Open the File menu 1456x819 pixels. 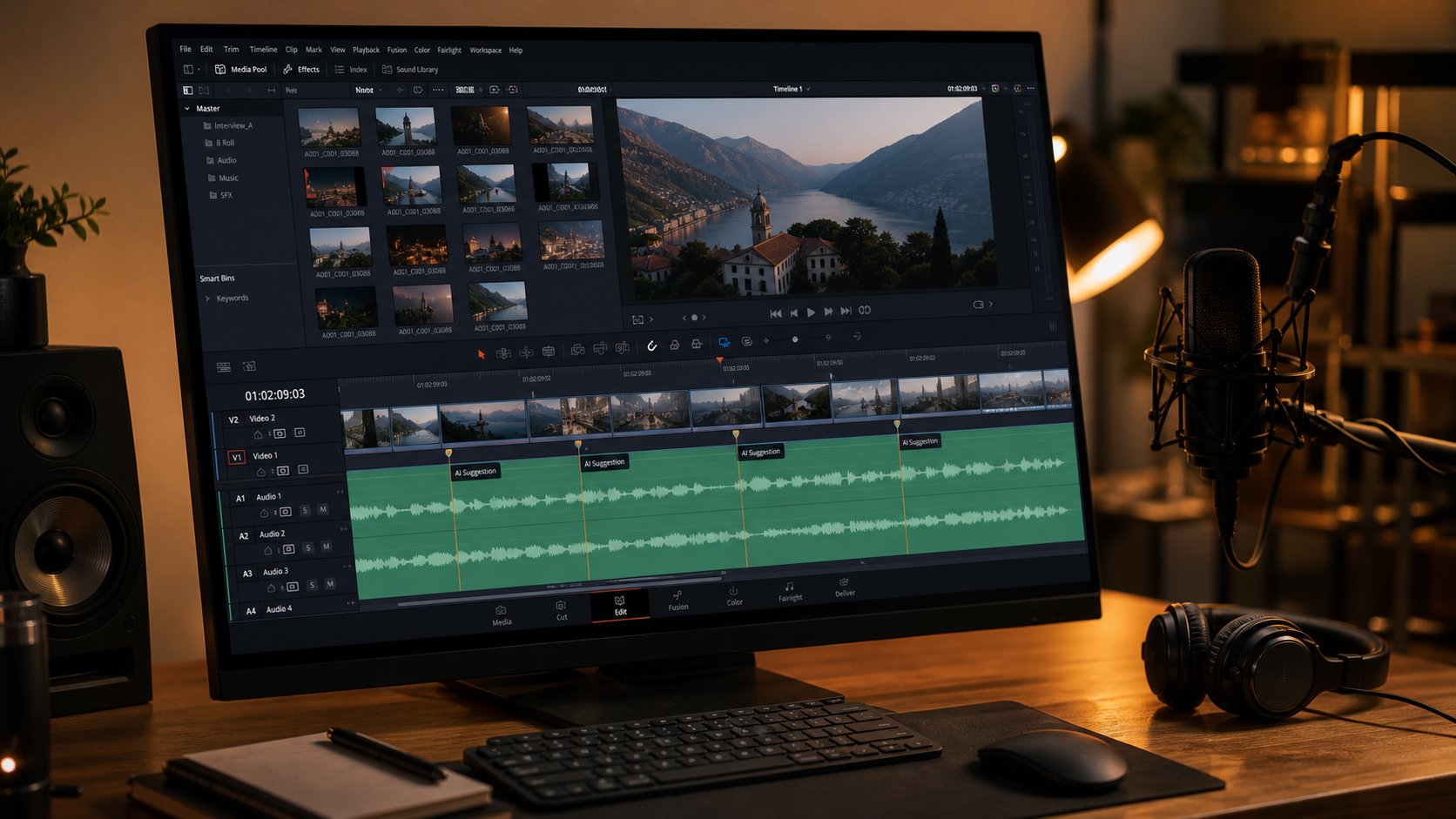[185, 49]
